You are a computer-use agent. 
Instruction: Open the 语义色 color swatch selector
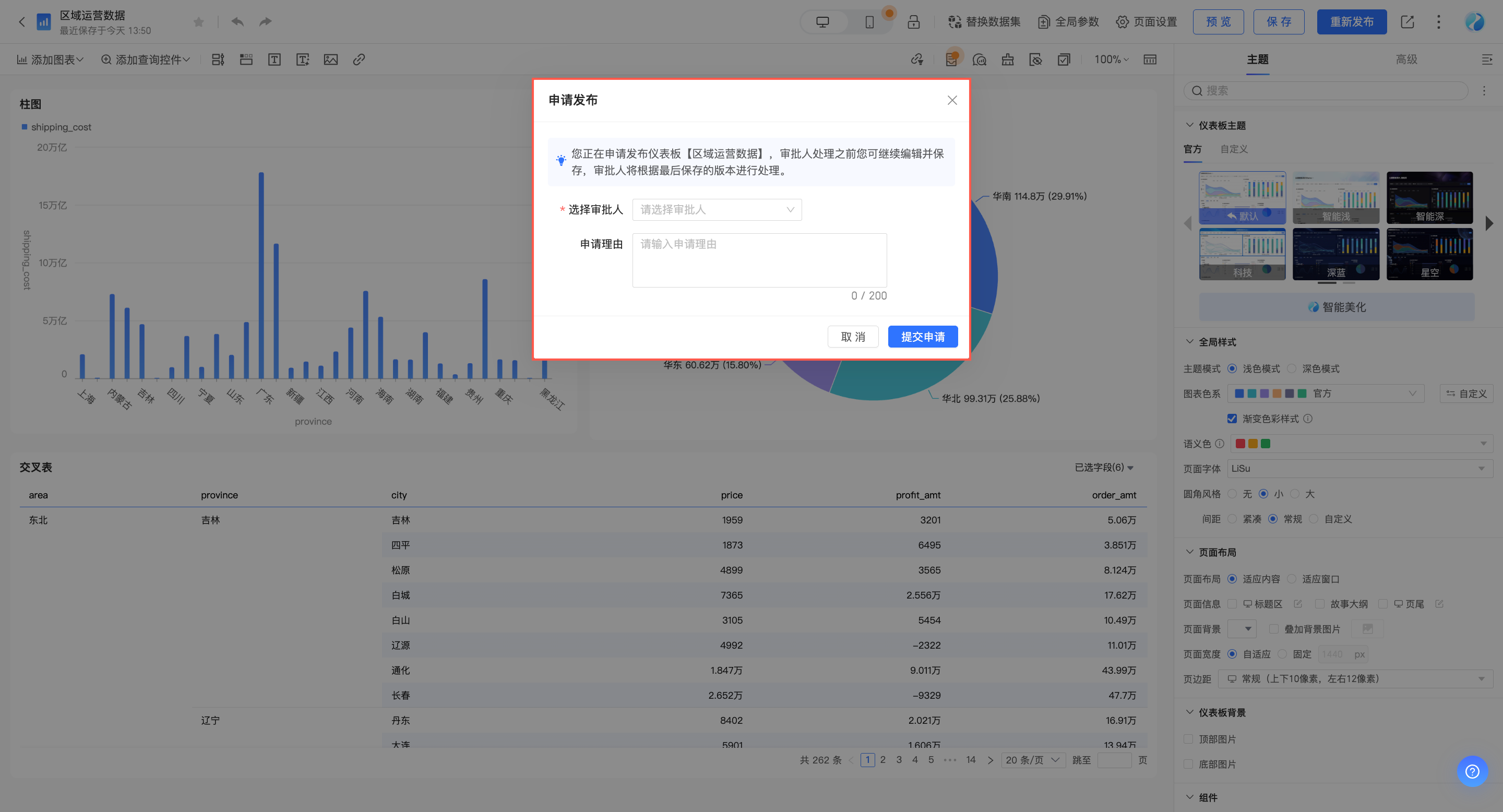pos(1361,444)
